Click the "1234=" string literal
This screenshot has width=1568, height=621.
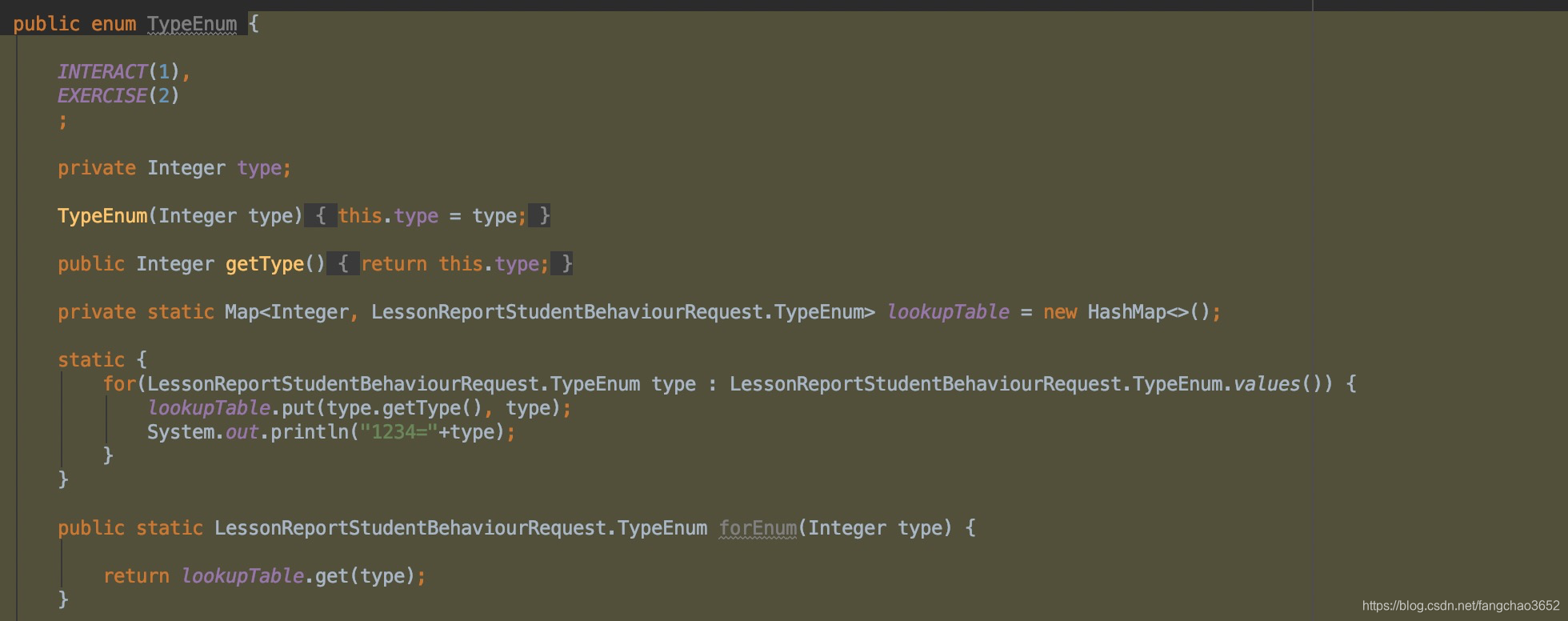(398, 432)
